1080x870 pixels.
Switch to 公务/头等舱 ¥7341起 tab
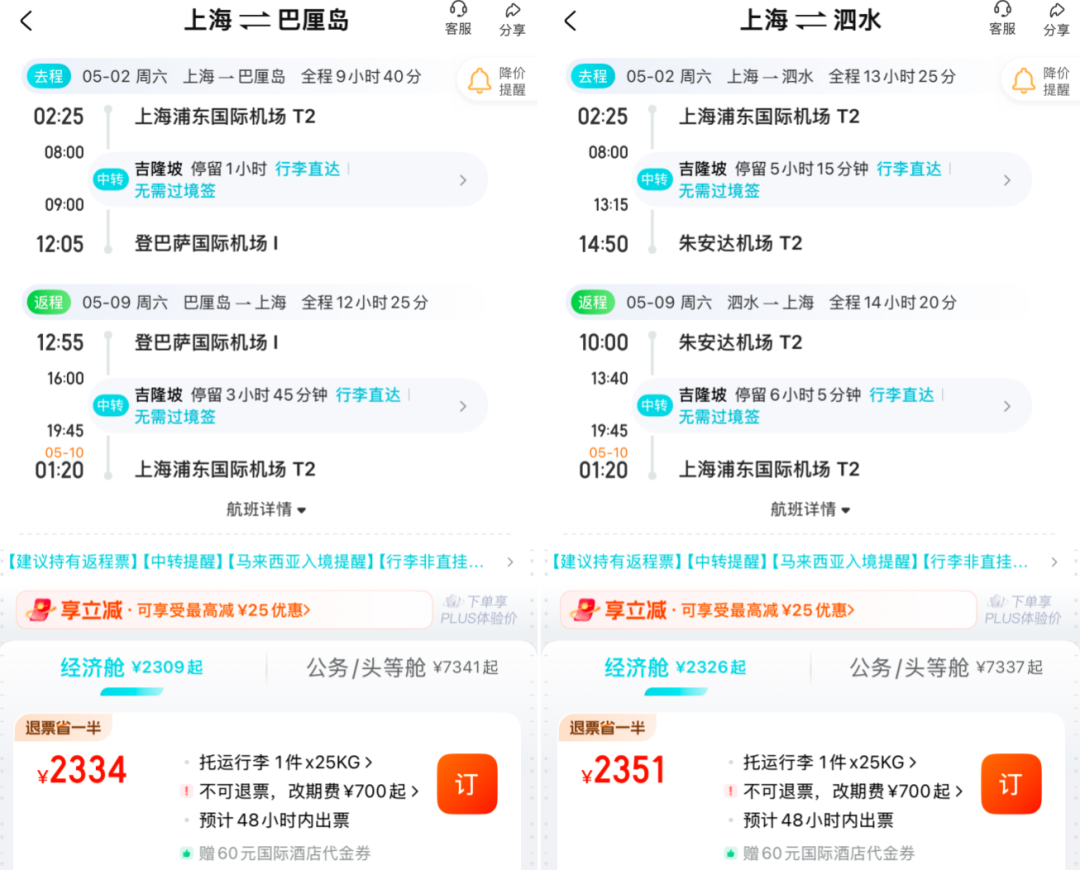click(402, 667)
